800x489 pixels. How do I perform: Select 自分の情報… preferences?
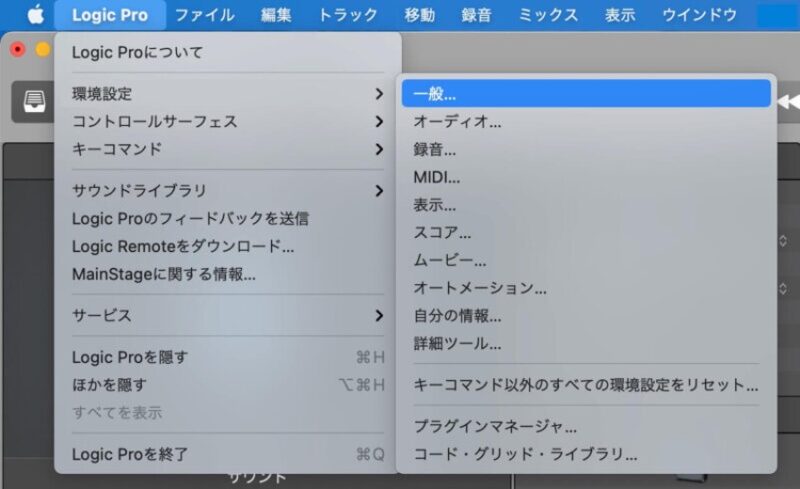pos(586,315)
